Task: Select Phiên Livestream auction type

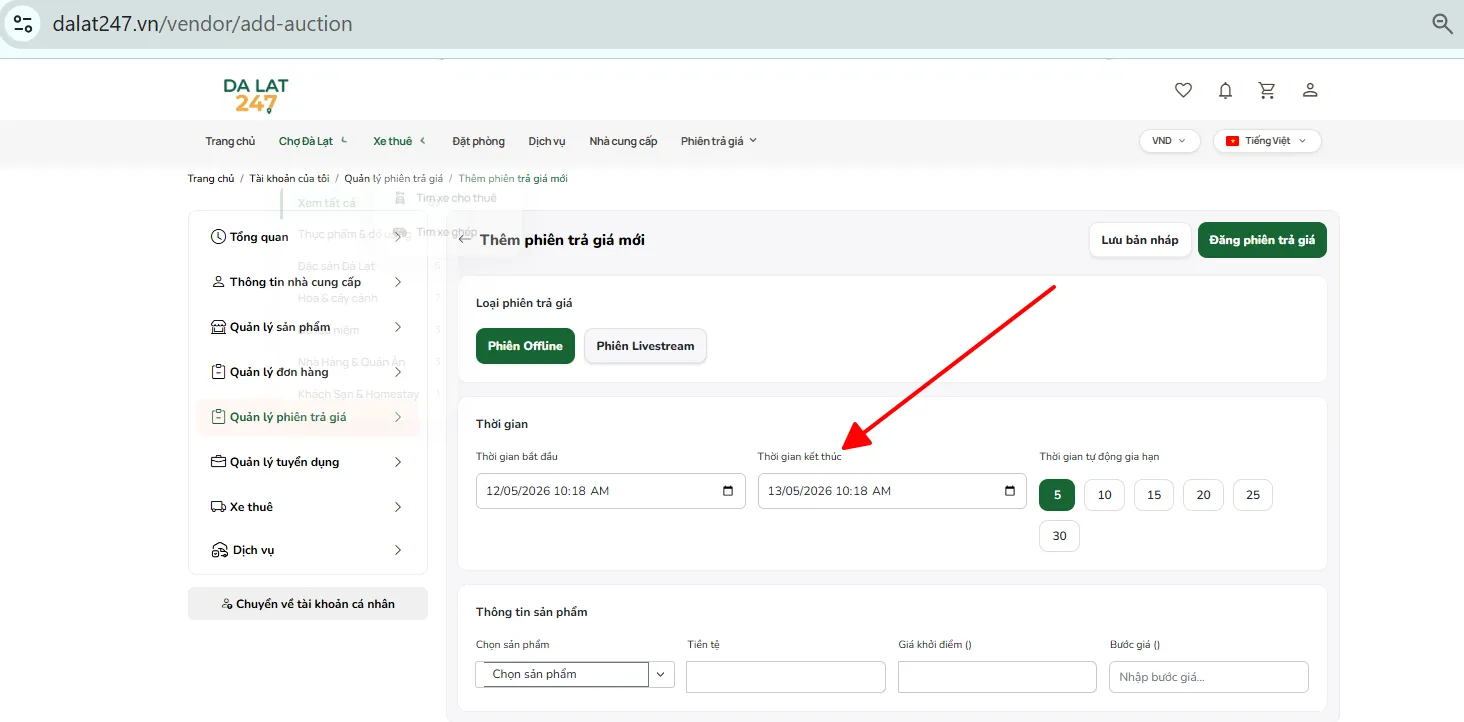Action: tap(645, 346)
